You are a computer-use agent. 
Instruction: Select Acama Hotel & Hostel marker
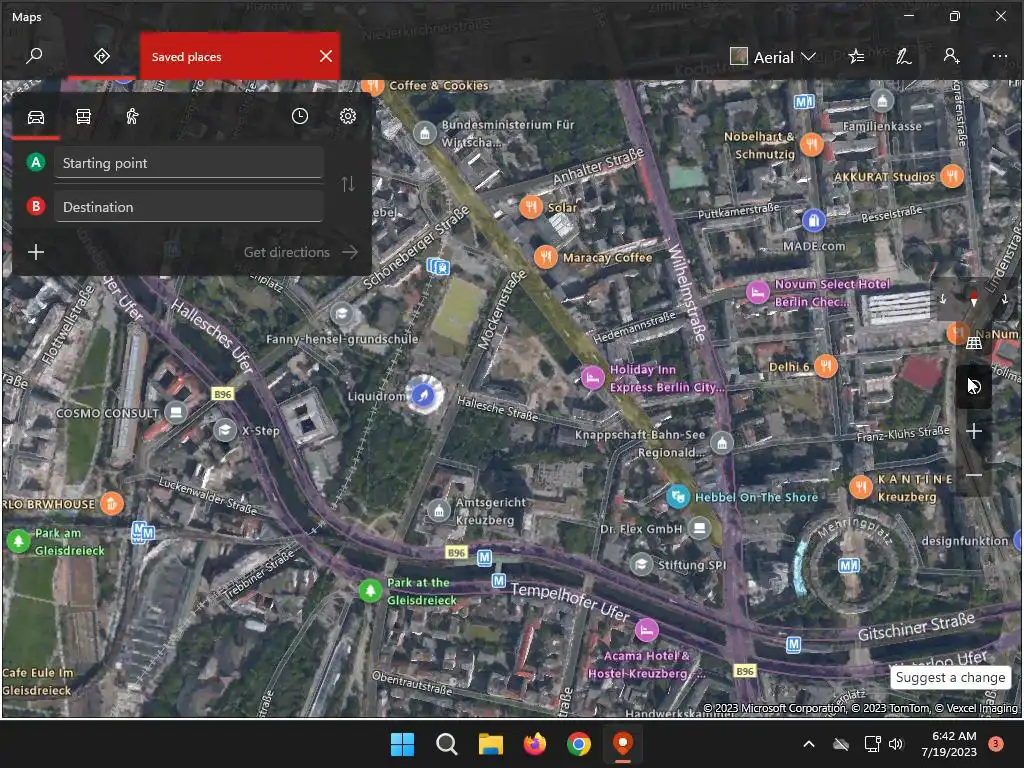646,630
